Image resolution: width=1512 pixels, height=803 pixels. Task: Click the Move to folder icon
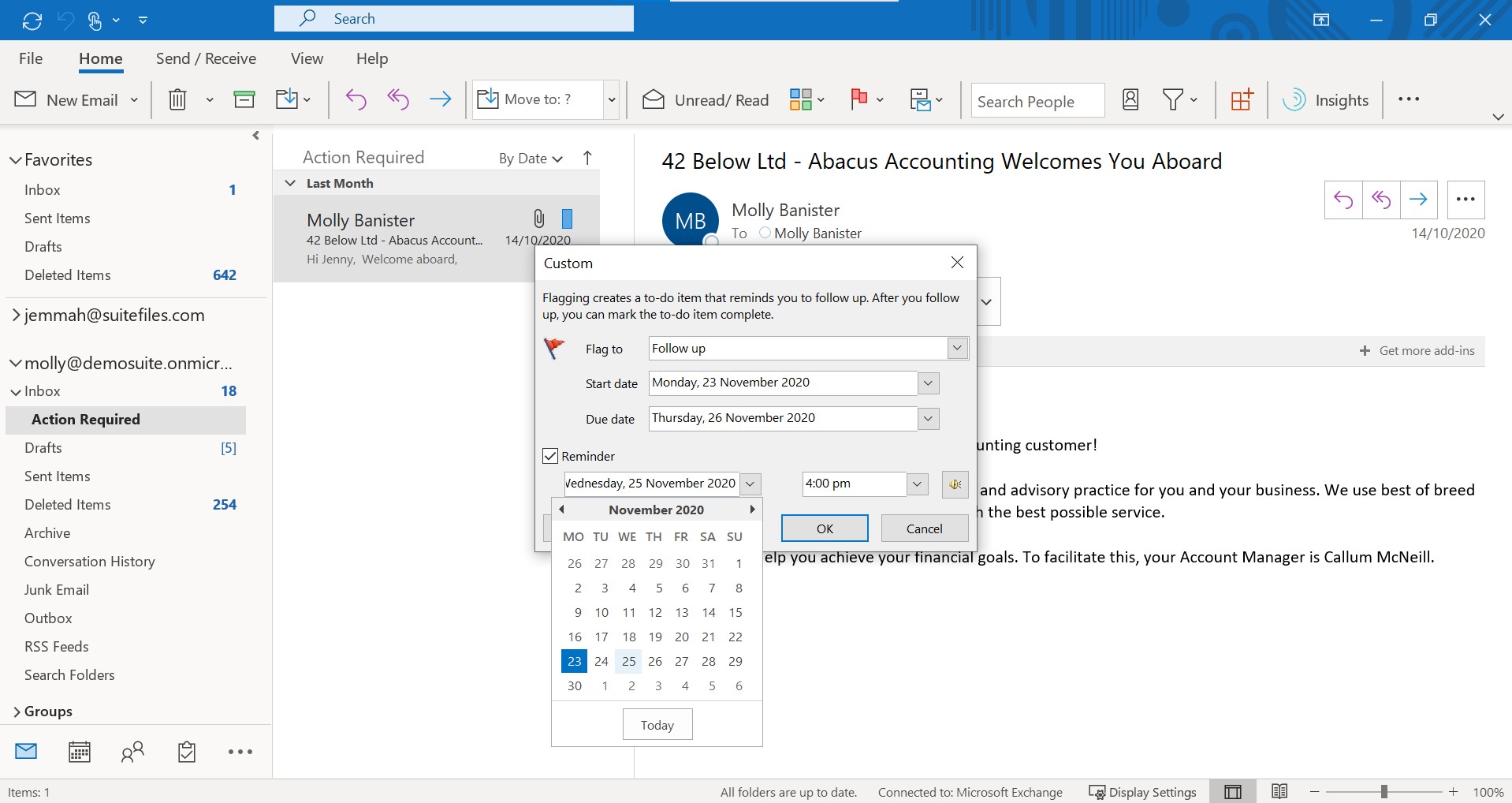[x=287, y=99]
